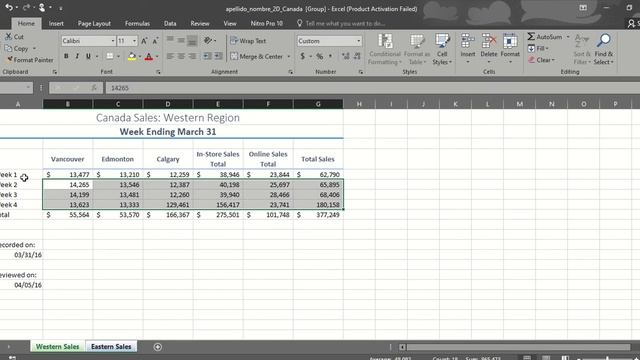Viewport: 640px width, 360px height.
Task: Click Decrease Indent icon
Action: (207, 56)
